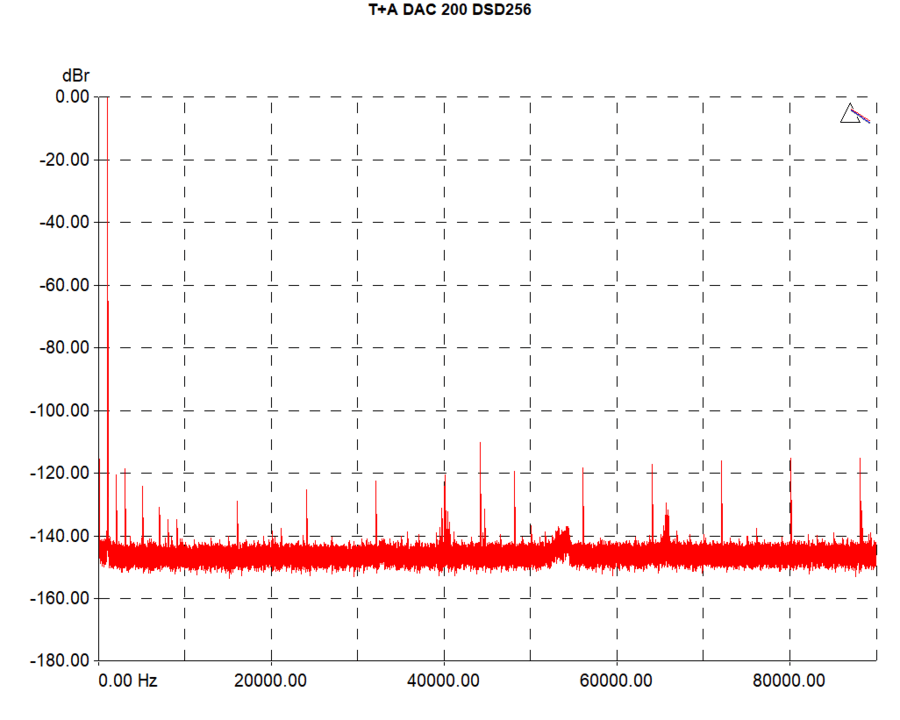Select the 40000.00 frequency axis label
This screenshot has width=900, height=720.
point(444,681)
